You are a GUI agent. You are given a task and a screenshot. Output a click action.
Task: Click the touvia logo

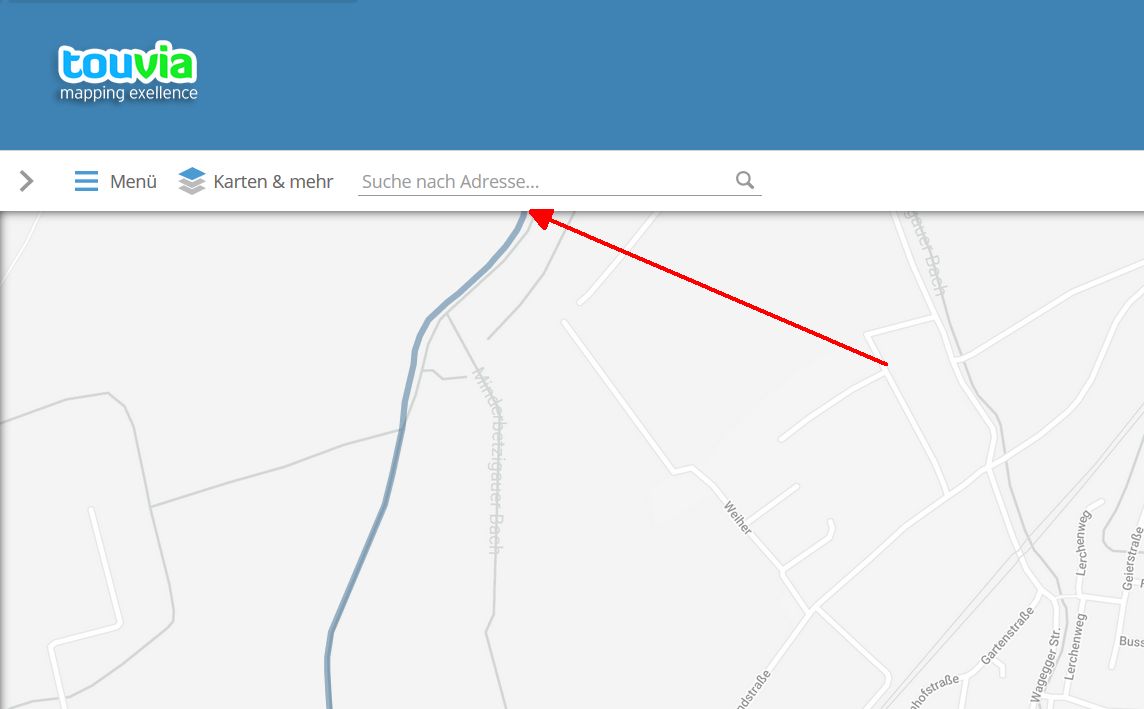(x=128, y=63)
